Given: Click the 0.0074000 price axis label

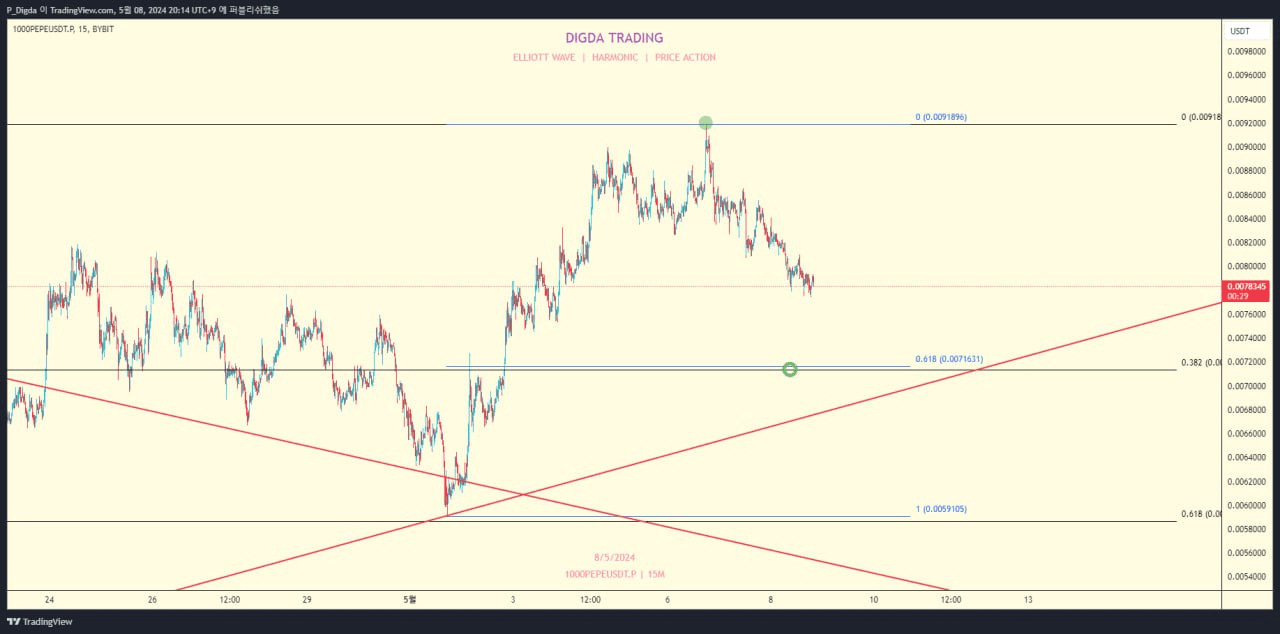Looking at the screenshot, I should pos(1248,338).
